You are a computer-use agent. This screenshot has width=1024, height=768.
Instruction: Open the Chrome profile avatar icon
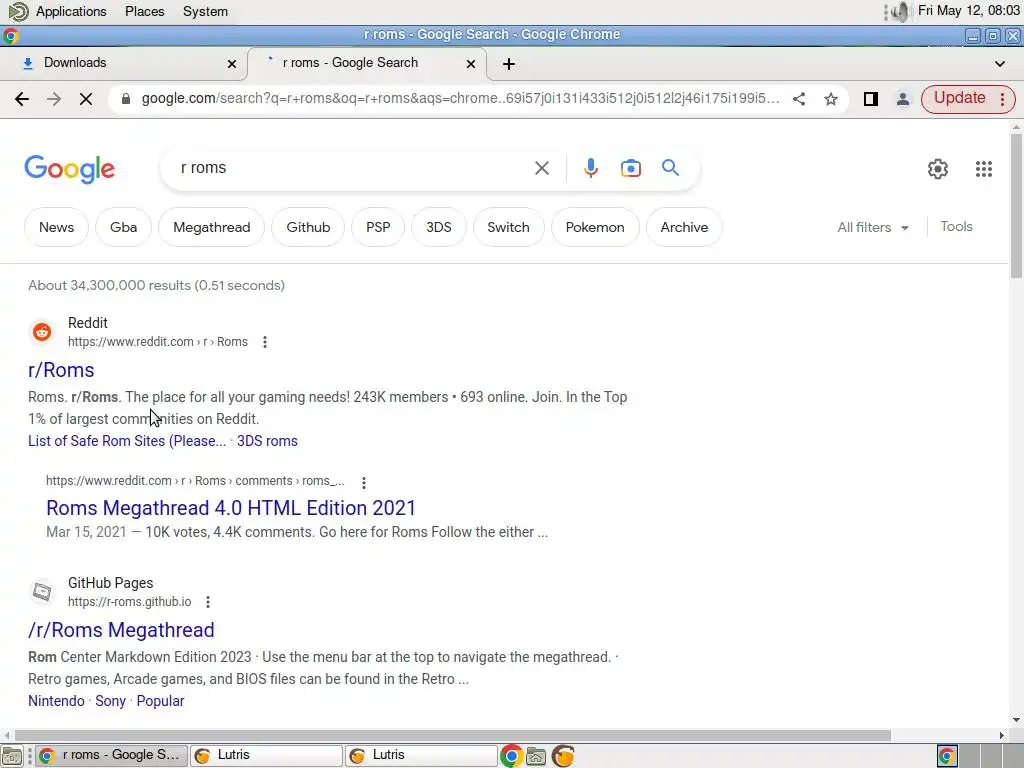[x=903, y=99]
